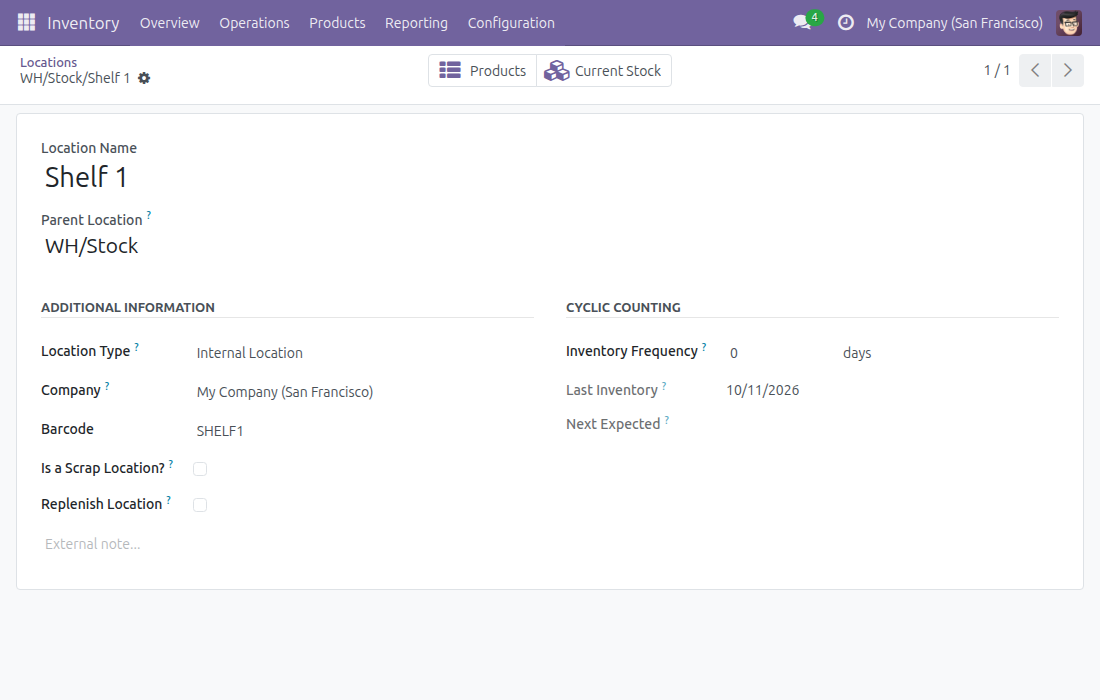
Task: Open the gear actions menu for Shelf 1
Action: (x=144, y=78)
